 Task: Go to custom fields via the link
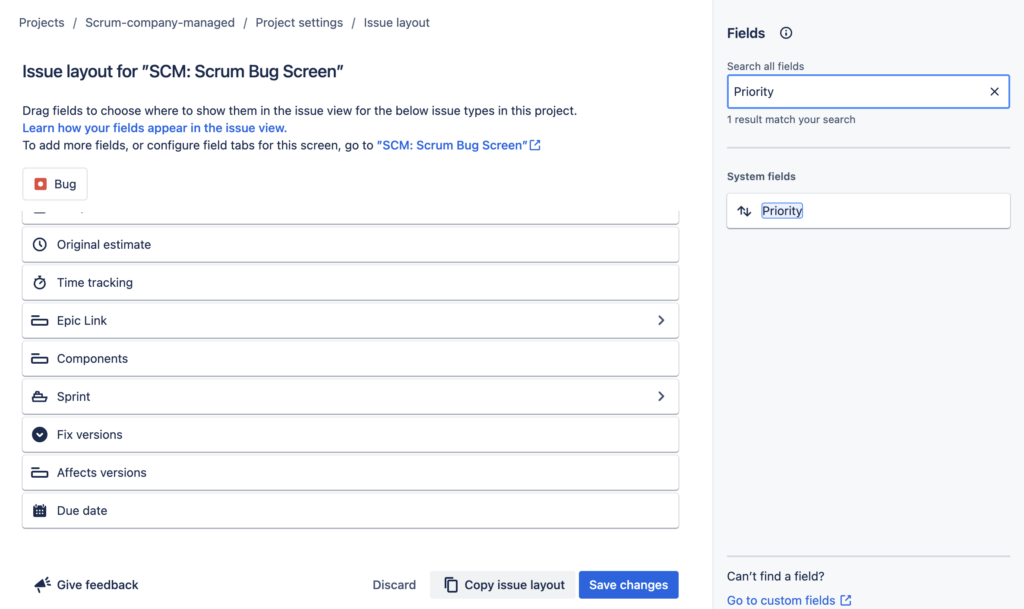click(x=781, y=599)
